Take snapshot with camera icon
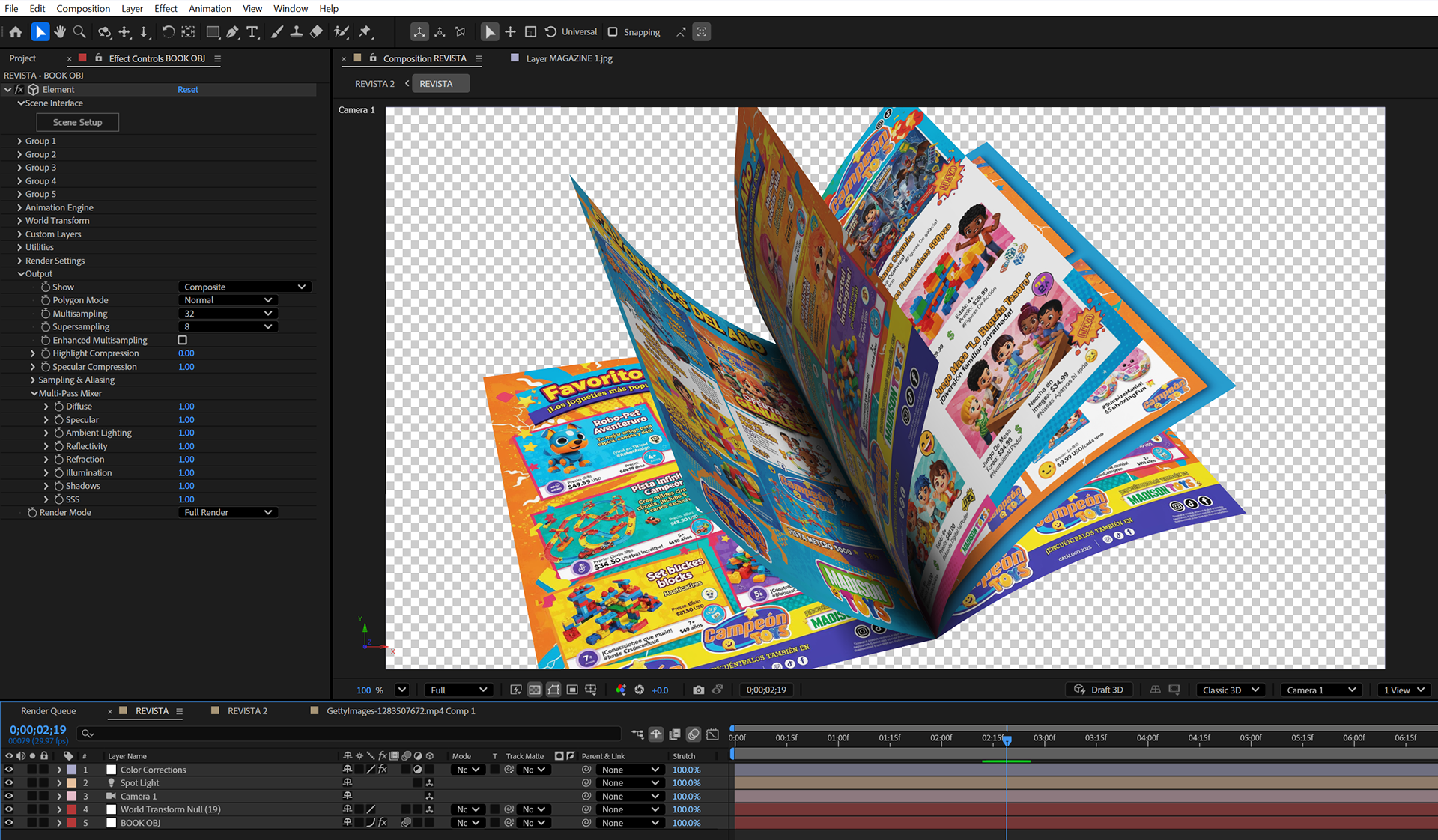Image resolution: width=1438 pixels, height=840 pixels. coord(698,690)
